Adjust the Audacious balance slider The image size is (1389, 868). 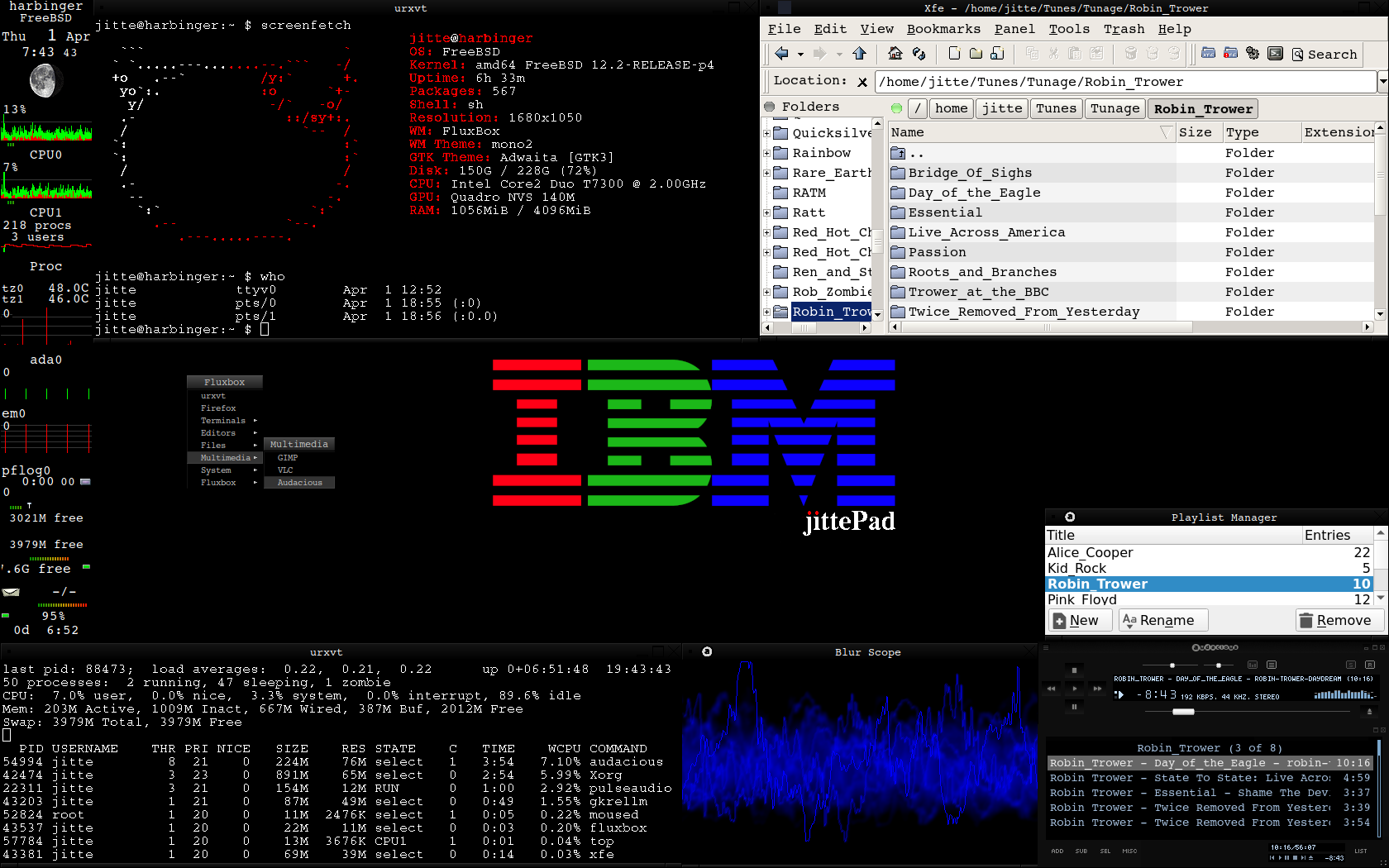1219,665
